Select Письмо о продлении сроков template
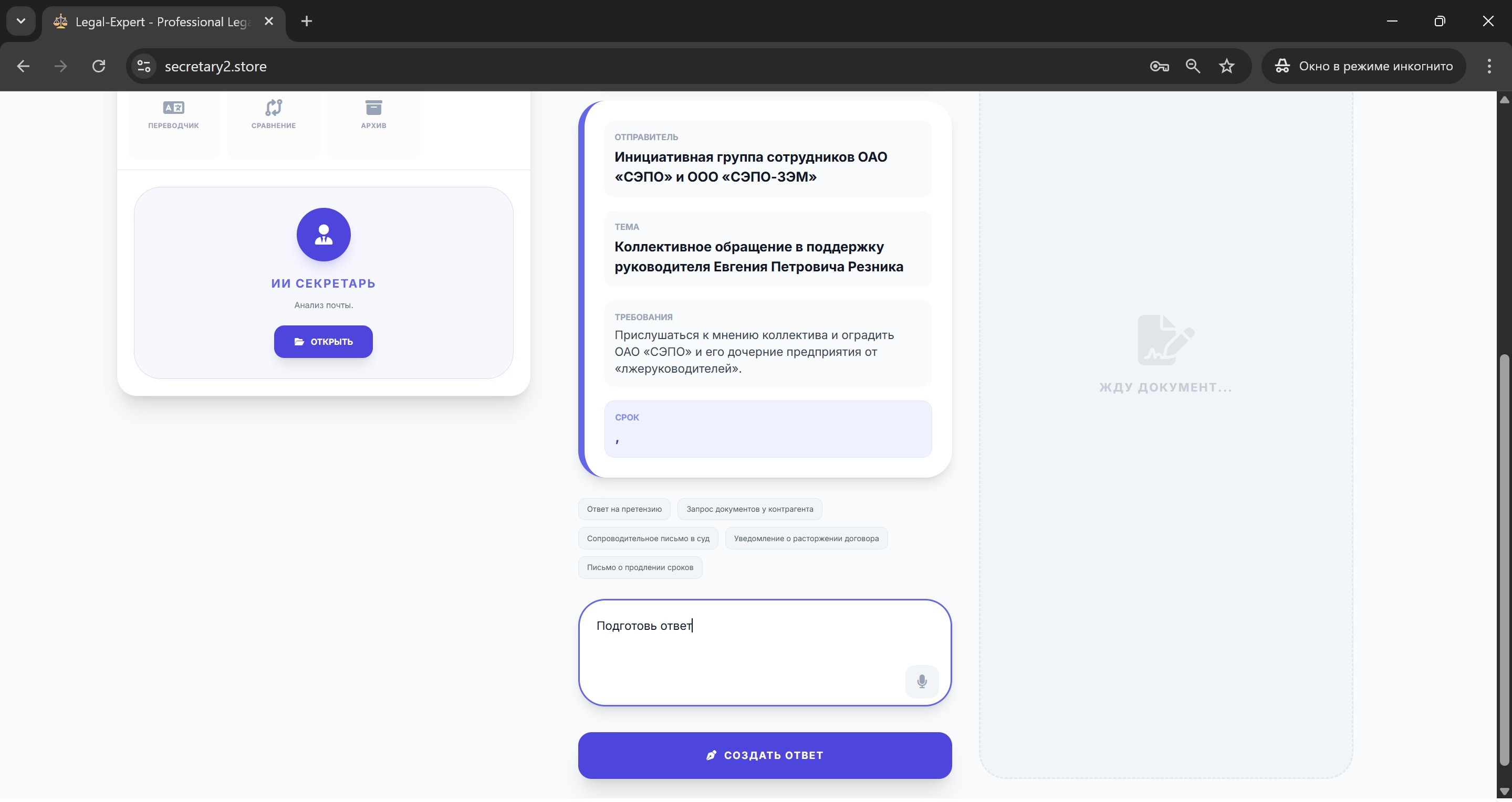The width and height of the screenshot is (1512, 802). coord(640,567)
